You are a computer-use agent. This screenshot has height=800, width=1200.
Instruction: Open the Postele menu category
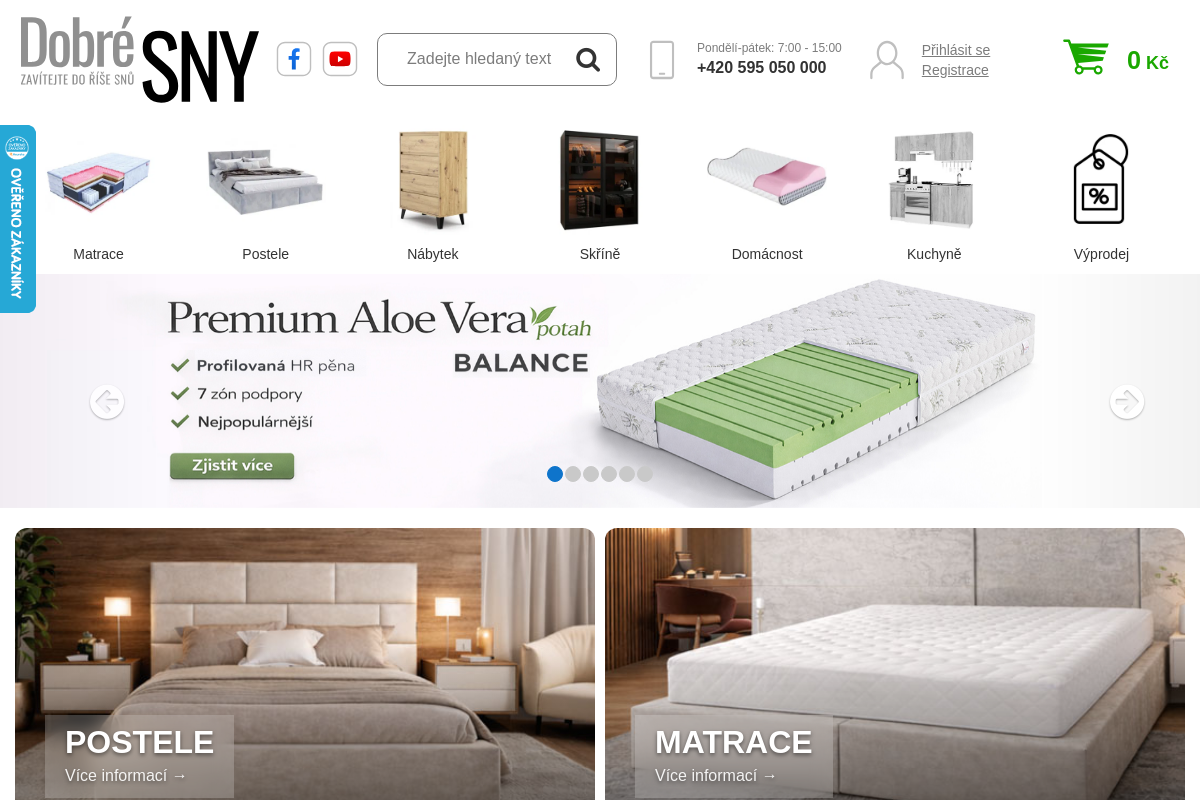coord(265,196)
